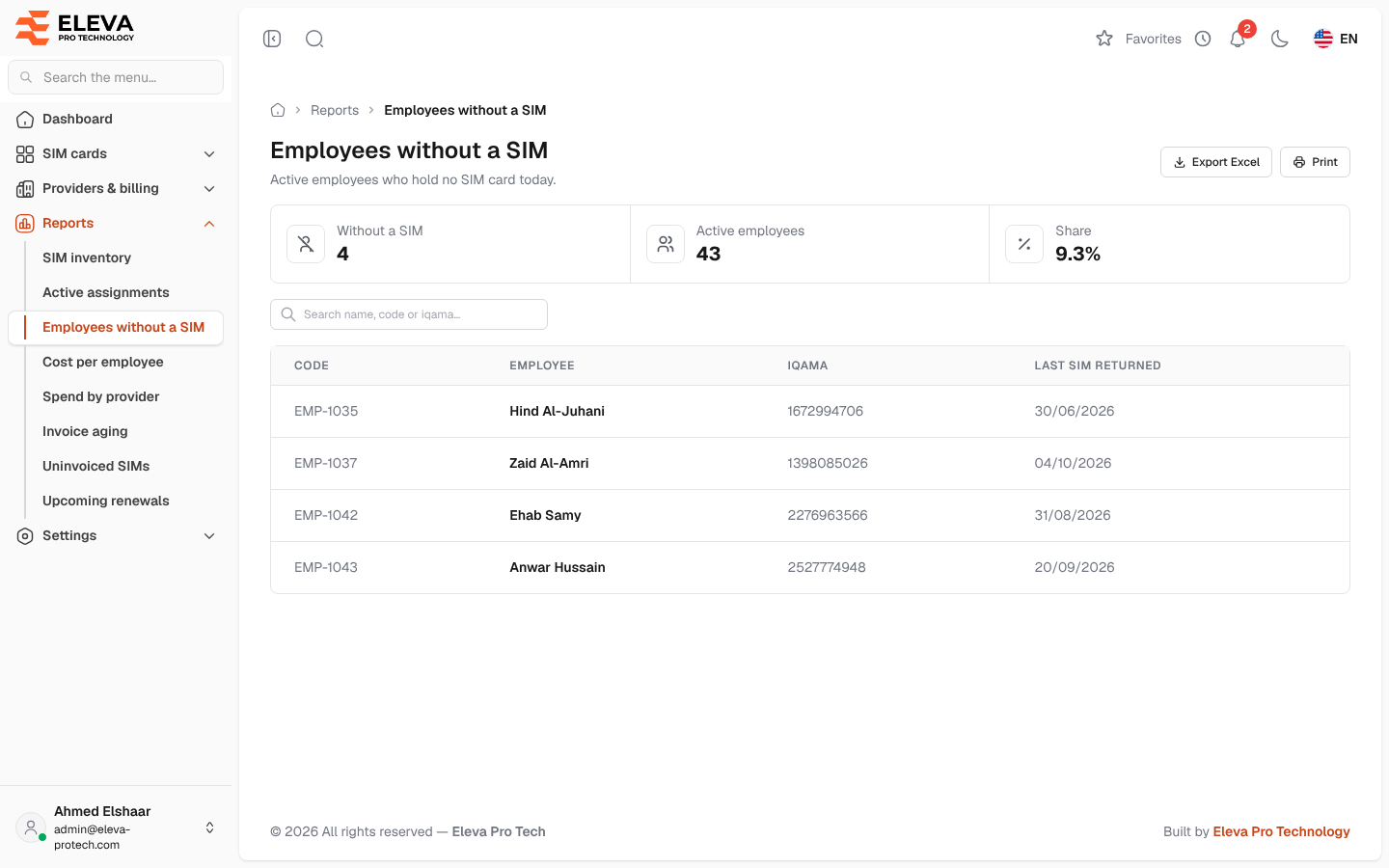
Task: Click the Without a SIM card icon
Action: 306,244
